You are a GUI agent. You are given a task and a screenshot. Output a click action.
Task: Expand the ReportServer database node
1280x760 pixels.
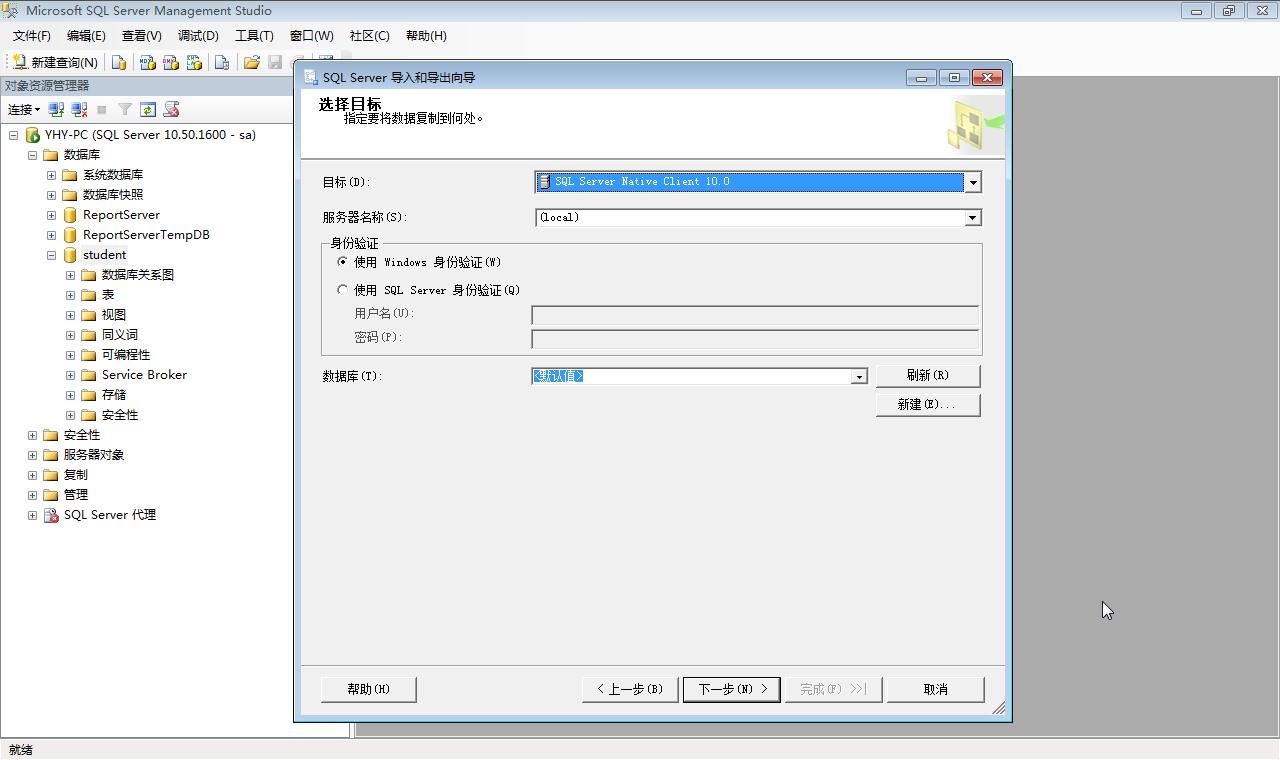click(51, 215)
